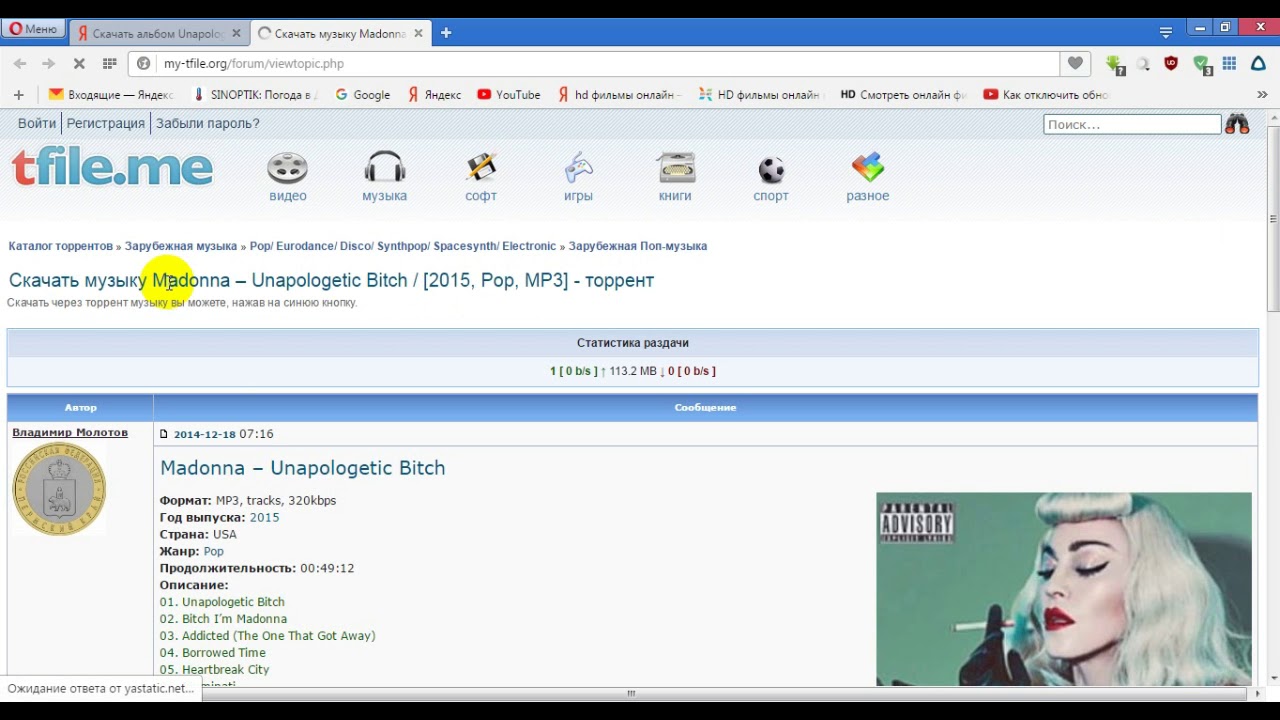Click Pop/ Eurodance/ Disco breadcrumb

click(x=403, y=246)
